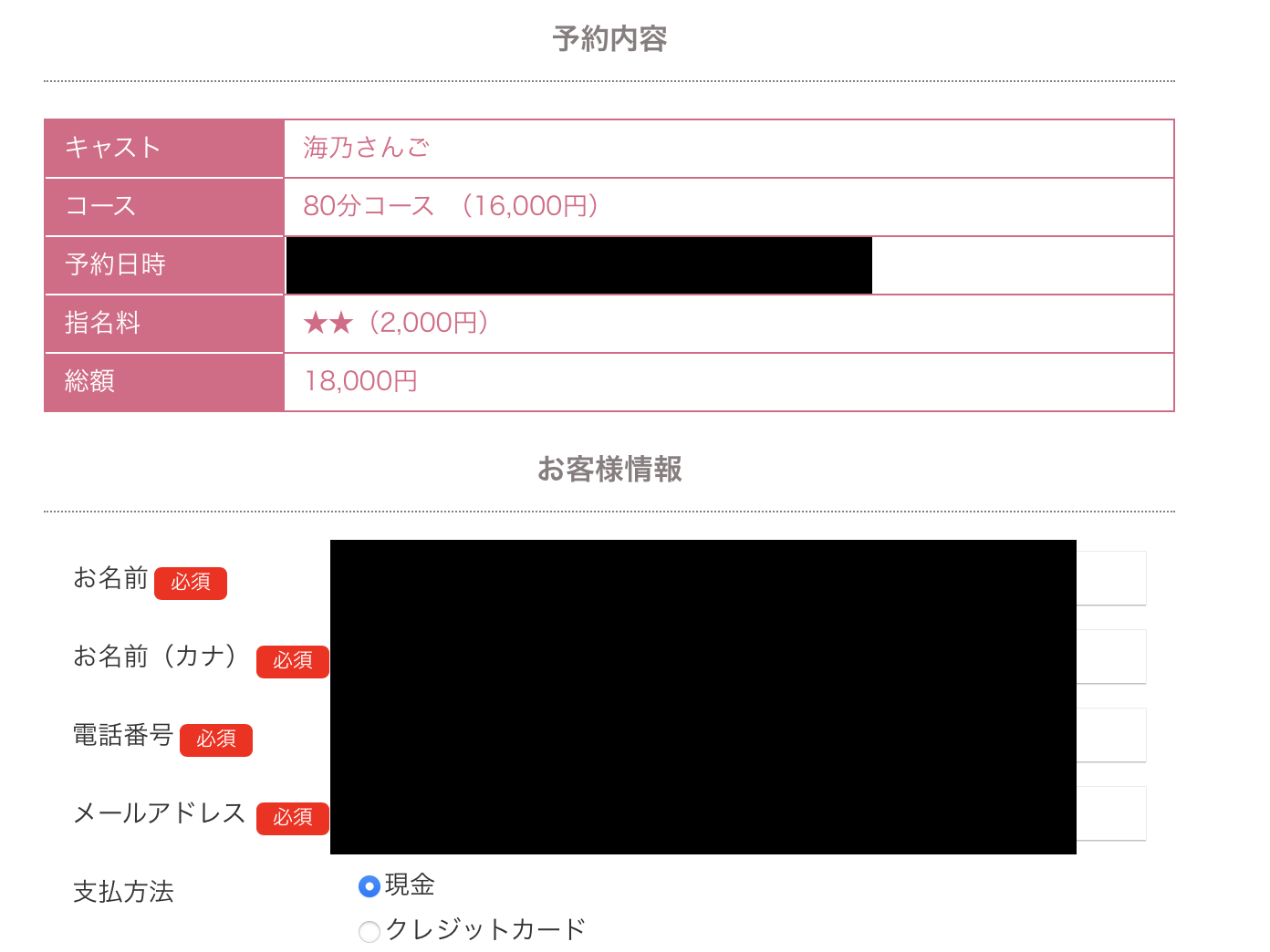
Task: Click the 必須 badge beside お名前（カナ）
Action: point(293,661)
